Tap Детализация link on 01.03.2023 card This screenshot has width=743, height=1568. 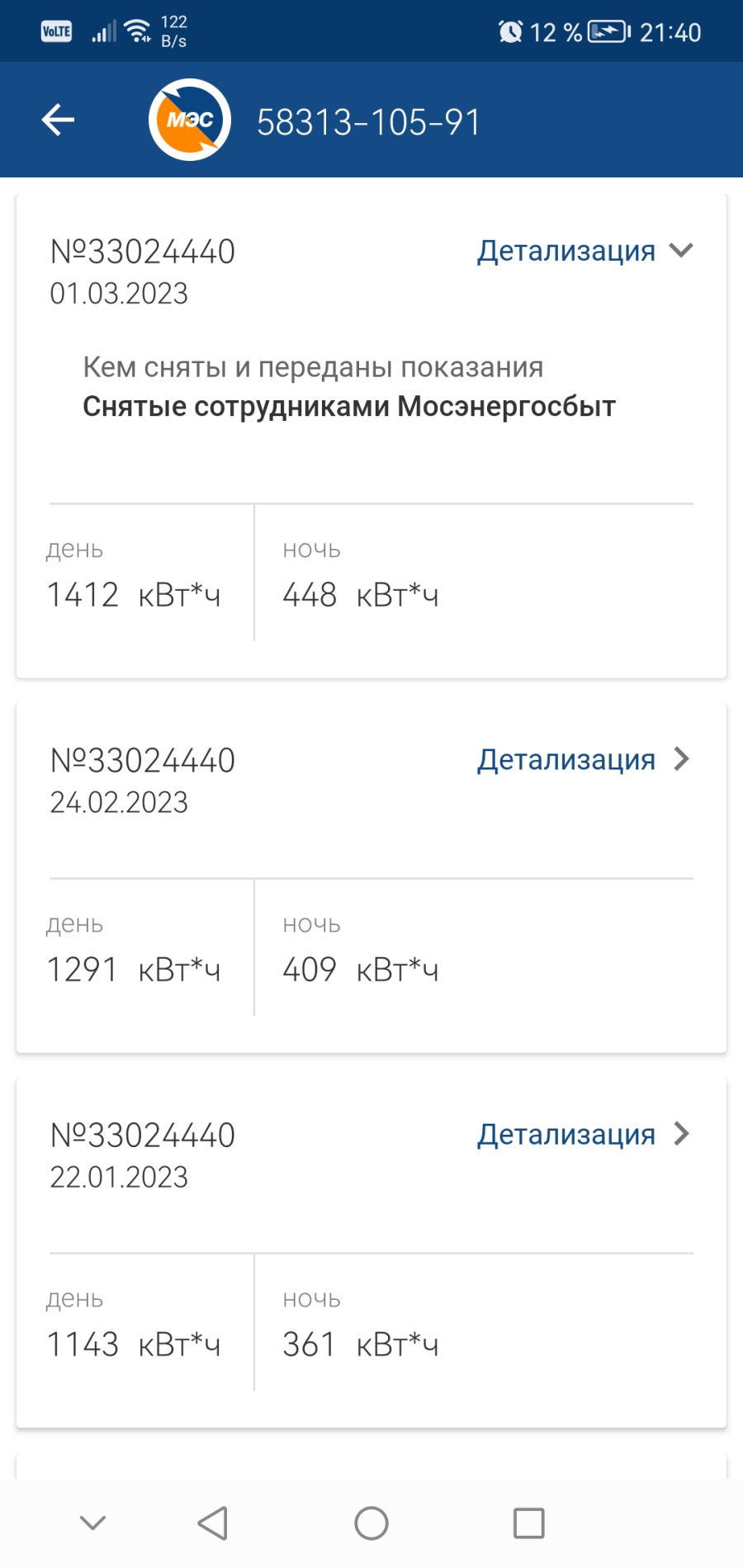pos(566,250)
